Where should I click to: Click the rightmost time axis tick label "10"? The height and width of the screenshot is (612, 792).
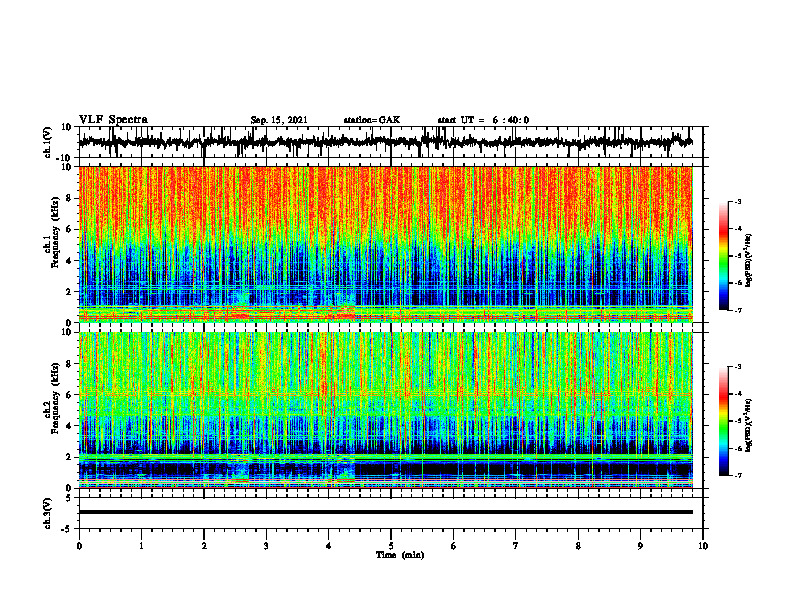click(703, 546)
